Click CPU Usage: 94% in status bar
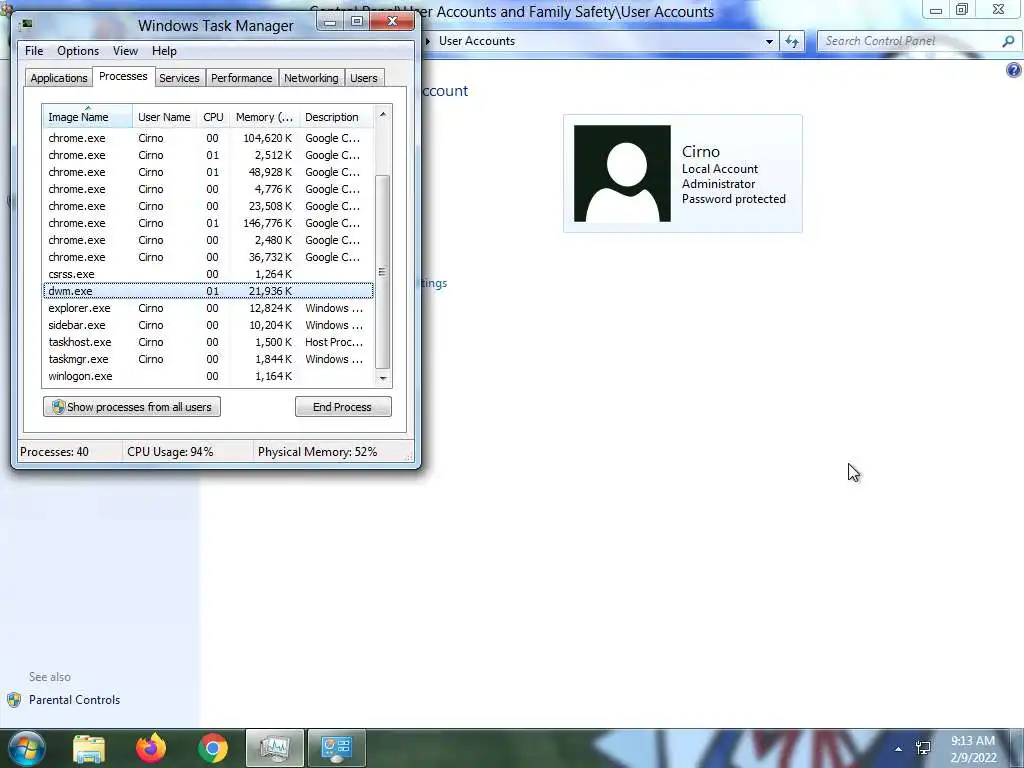The image size is (1024, 768). (x=170, y=452)
